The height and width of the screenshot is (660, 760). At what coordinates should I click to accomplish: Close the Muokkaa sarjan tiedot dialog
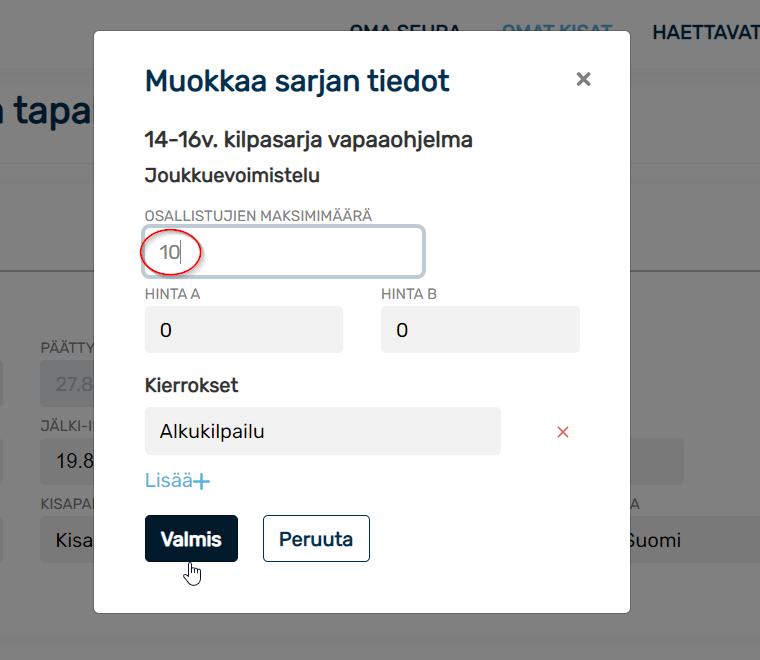(583, 79)
